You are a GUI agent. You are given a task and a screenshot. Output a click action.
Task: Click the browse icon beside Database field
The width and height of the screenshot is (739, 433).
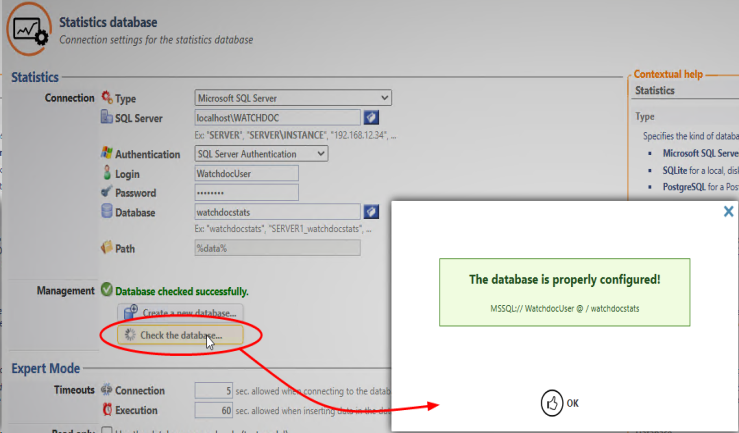point(370,211)
